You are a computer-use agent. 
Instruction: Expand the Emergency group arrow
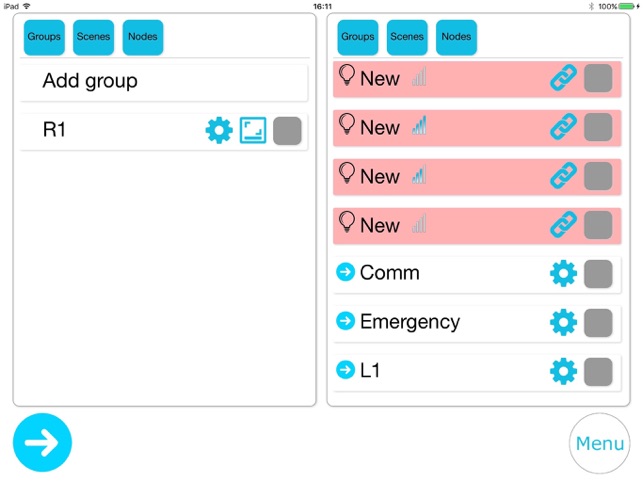pyautogui.click(x=346, y=322)
